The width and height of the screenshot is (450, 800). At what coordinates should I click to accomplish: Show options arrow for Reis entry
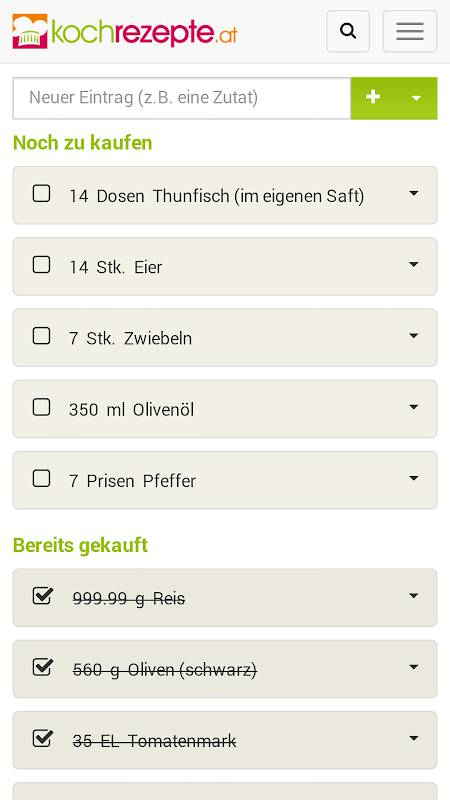tap(414, 596)
